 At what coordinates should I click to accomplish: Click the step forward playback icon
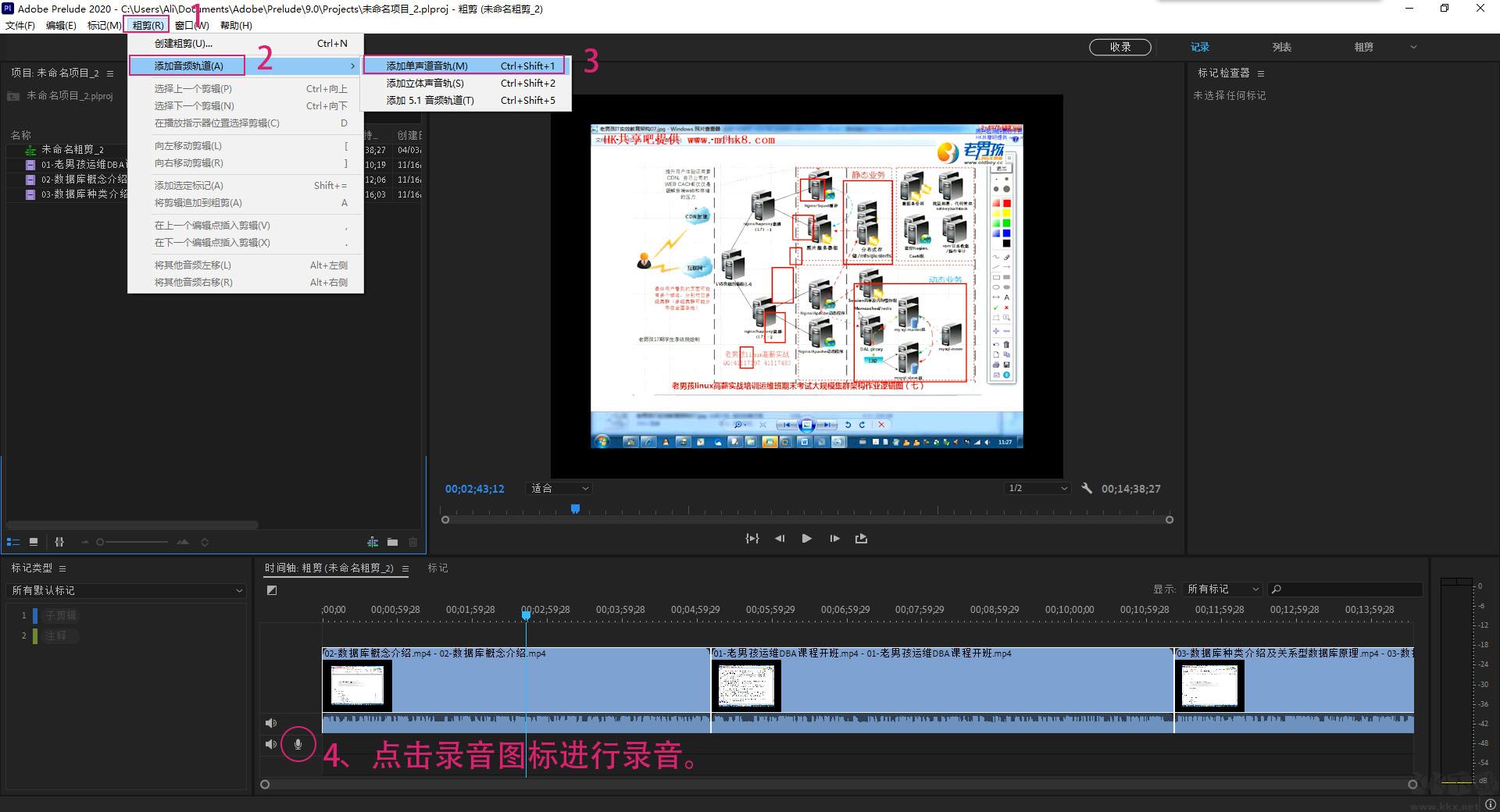coord(834,538)
